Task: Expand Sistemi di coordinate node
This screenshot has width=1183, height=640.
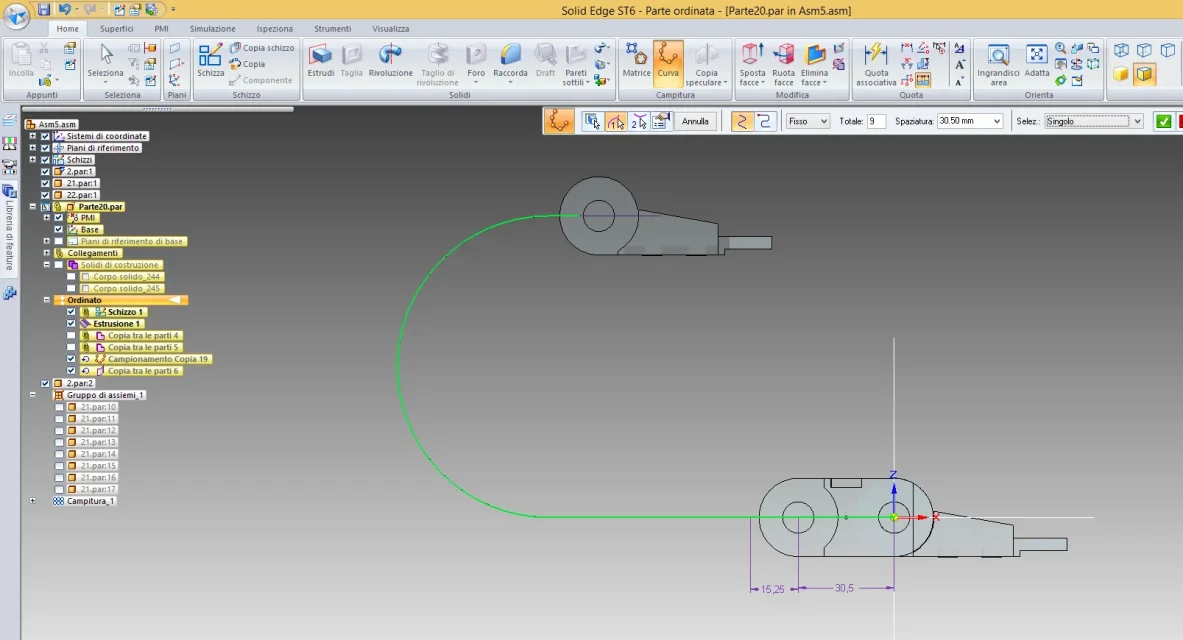Action: (x=32, y=137)
